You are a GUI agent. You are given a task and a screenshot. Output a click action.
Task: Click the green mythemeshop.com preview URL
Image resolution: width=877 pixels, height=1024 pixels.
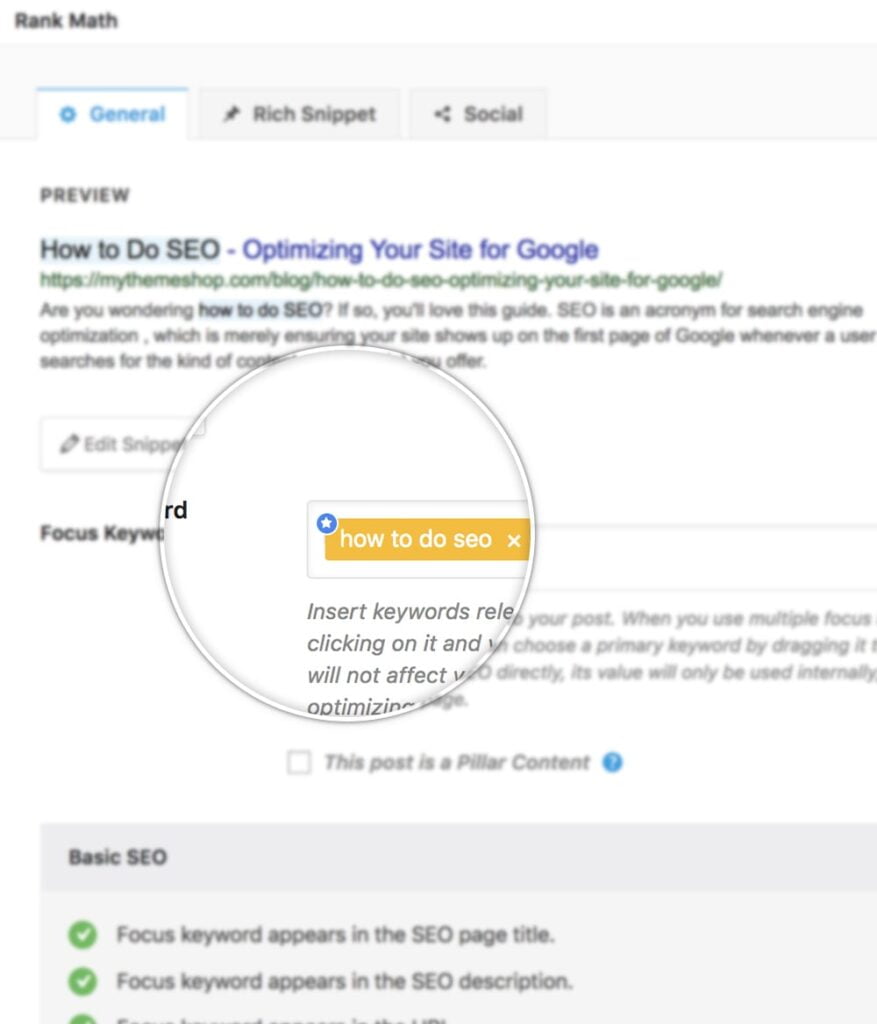click(x=380, y=280)
